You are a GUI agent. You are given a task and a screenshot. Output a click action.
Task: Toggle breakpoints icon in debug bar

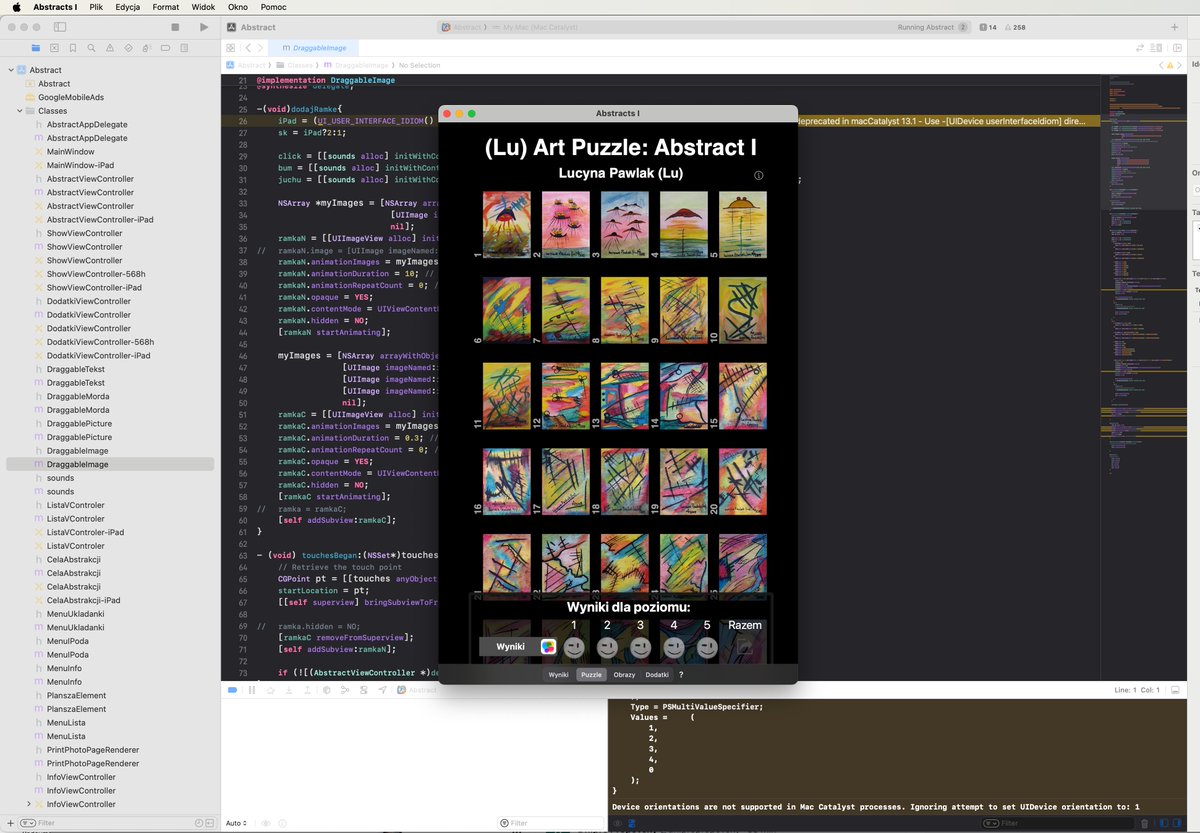click(x=233, y=690)
